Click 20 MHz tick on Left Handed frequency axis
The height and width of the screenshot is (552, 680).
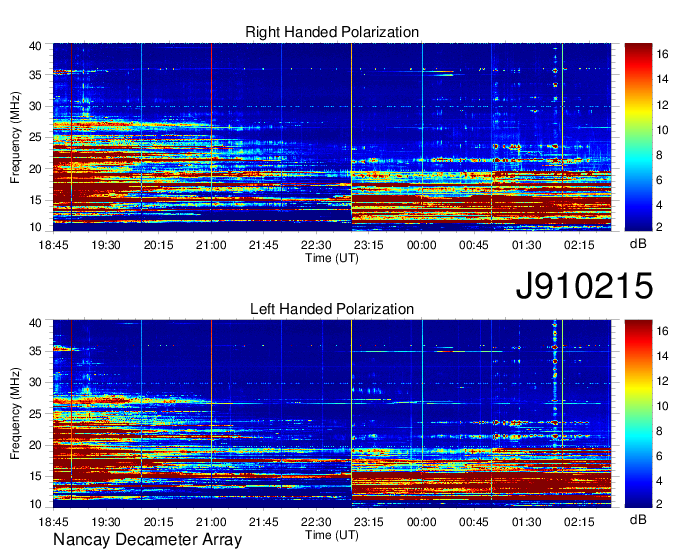(x=35, y=445)
